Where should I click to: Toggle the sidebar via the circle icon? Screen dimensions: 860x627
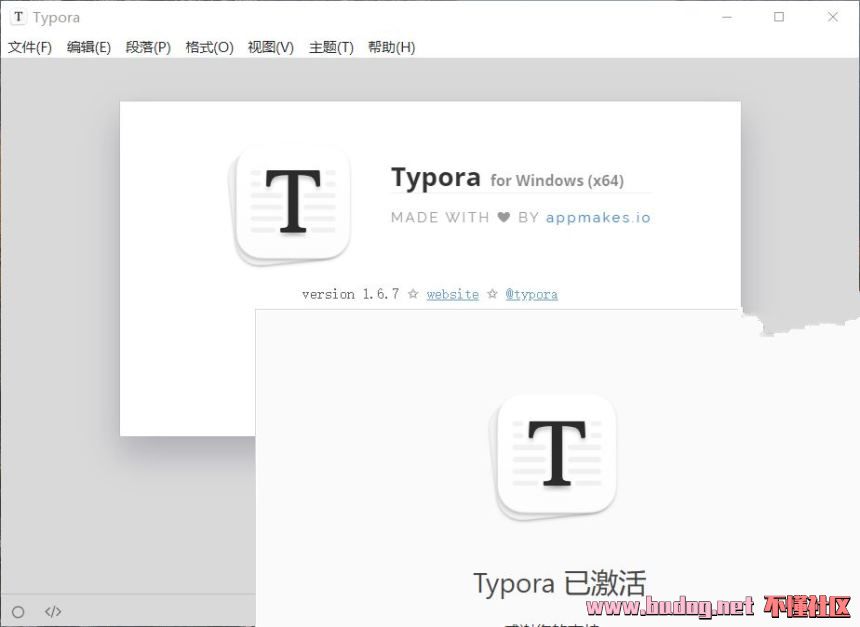[x=18, y=611]
